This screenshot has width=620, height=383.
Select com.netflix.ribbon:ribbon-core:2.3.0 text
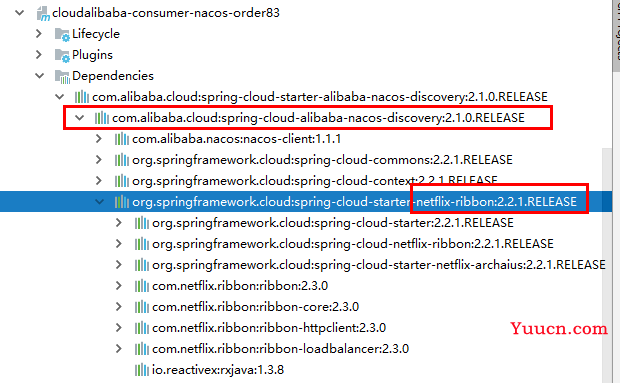click(255, 307)
